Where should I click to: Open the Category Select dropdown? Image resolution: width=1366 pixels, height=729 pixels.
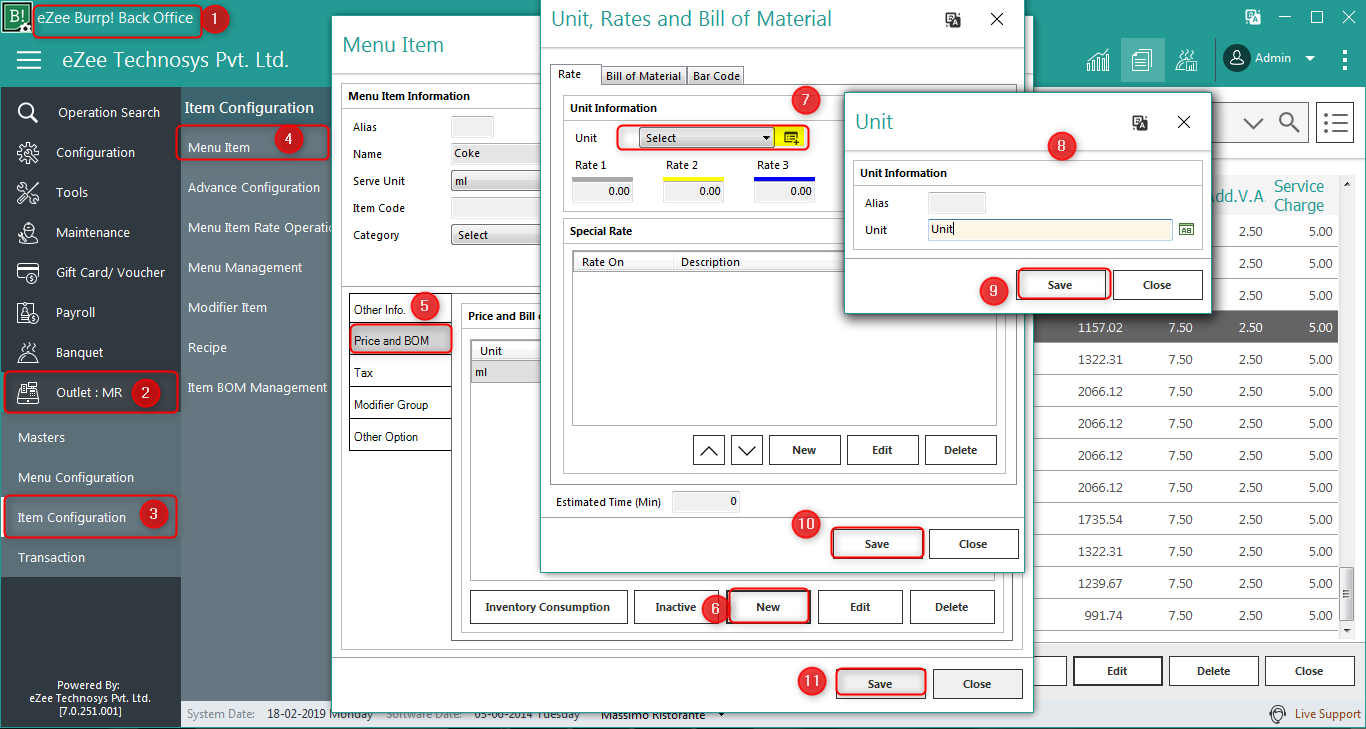tap(496, 235)
